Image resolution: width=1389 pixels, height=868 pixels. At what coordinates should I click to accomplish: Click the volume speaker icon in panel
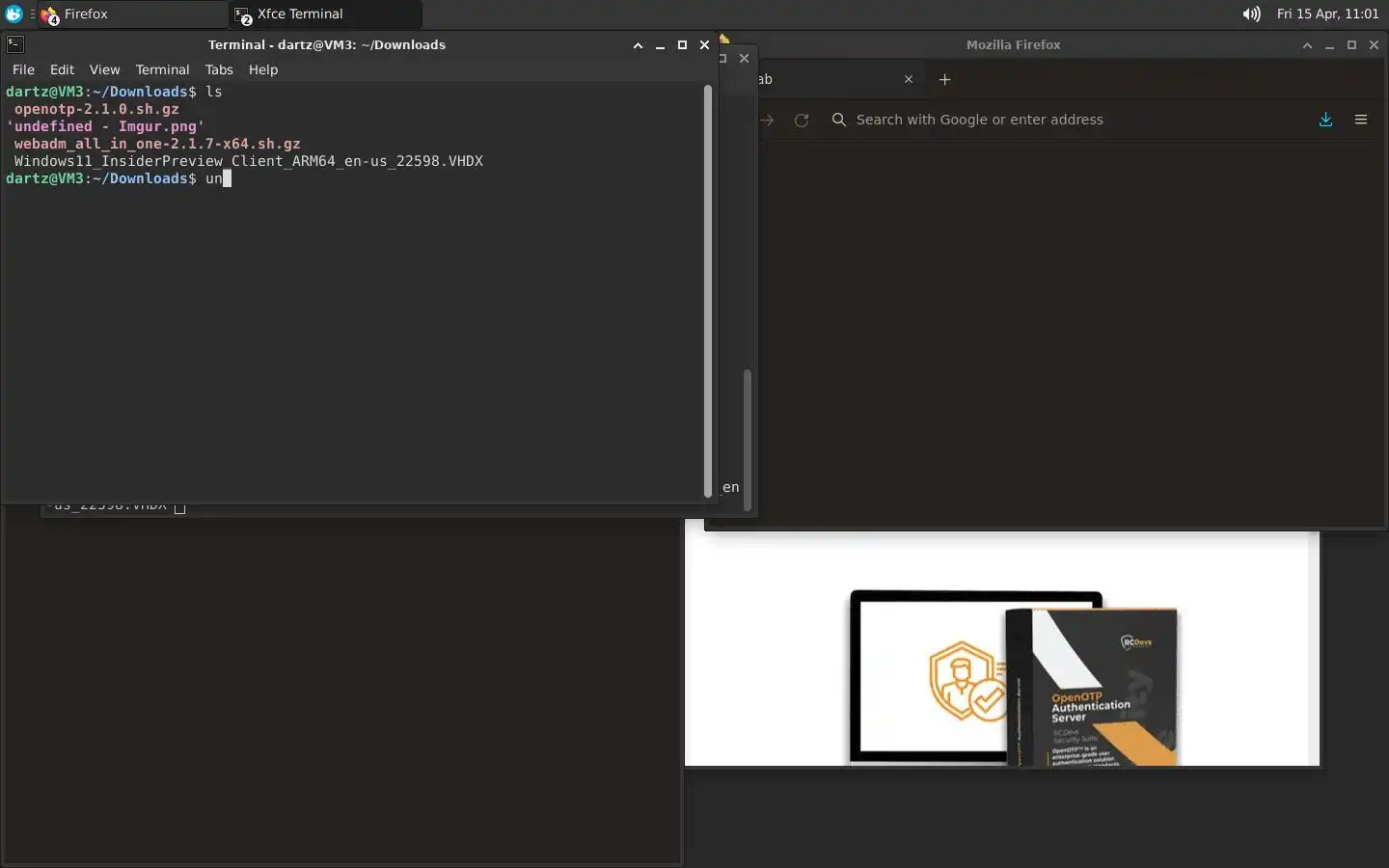(x=1251, y=14)
